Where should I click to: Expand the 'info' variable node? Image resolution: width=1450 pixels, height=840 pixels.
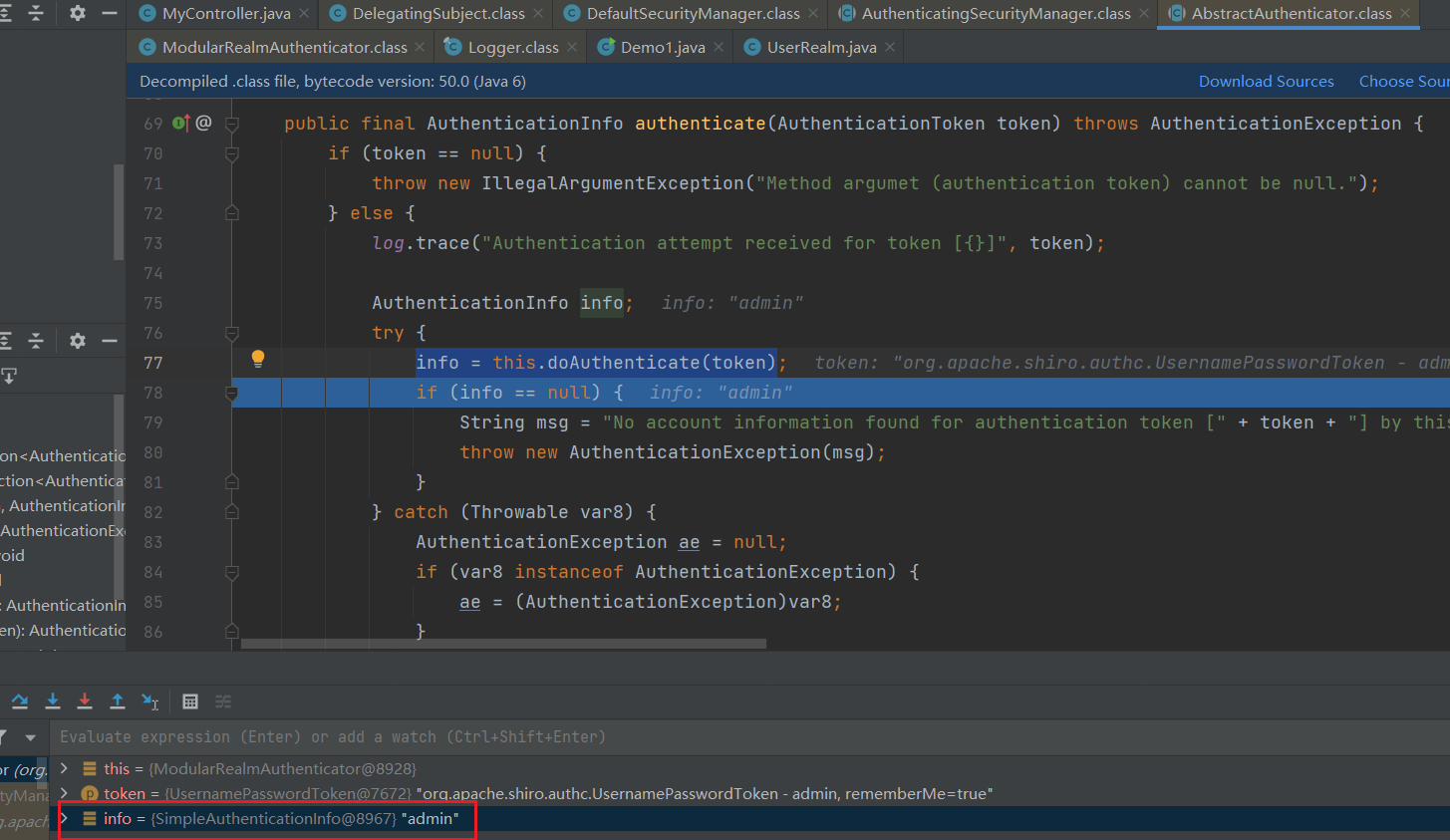tap(64, 818)
